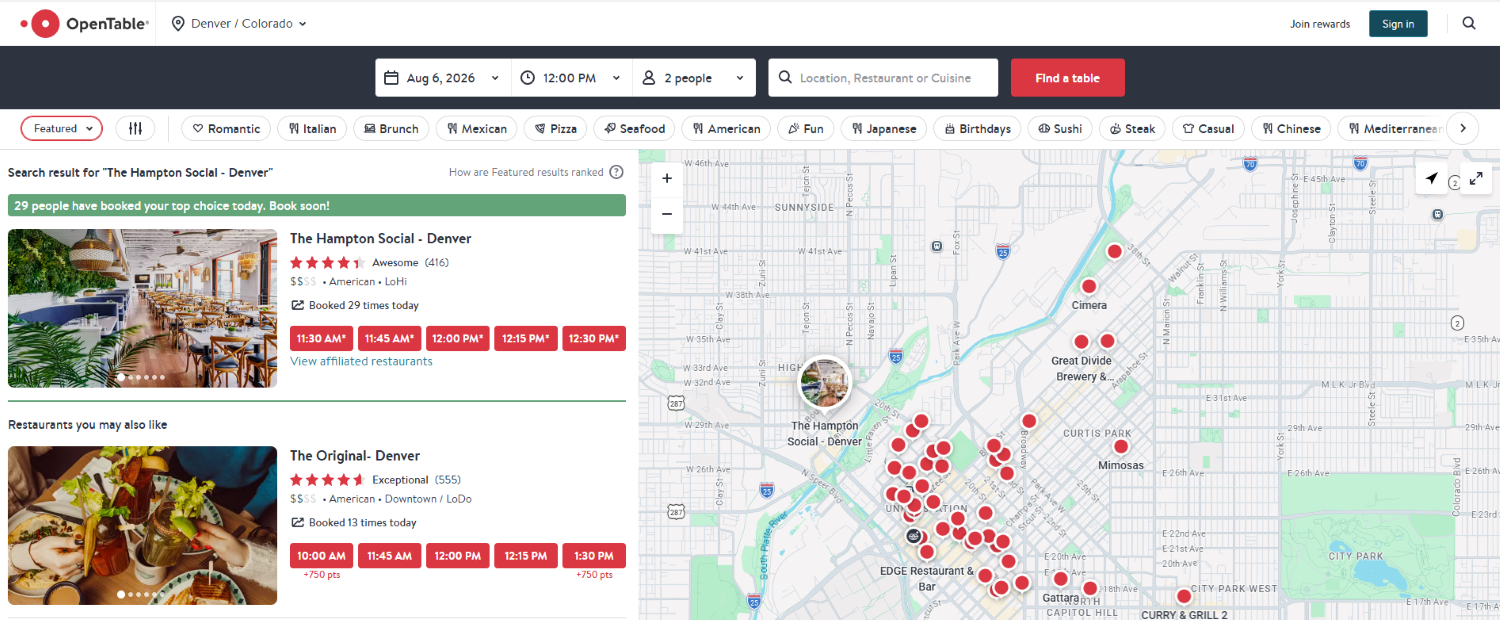Select the Mexican cuisine filter
Viewport: 1500px width, 620px height.
tap(477, 128)
